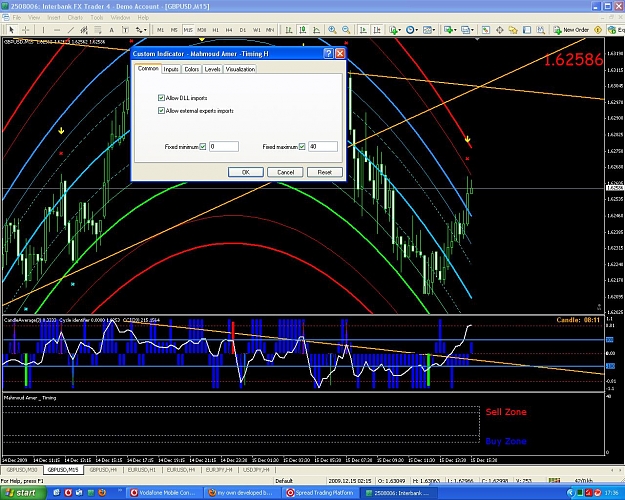Open the Market Watch window icon
This screenshot has height=500, width=625.
(x=486, y=30)
